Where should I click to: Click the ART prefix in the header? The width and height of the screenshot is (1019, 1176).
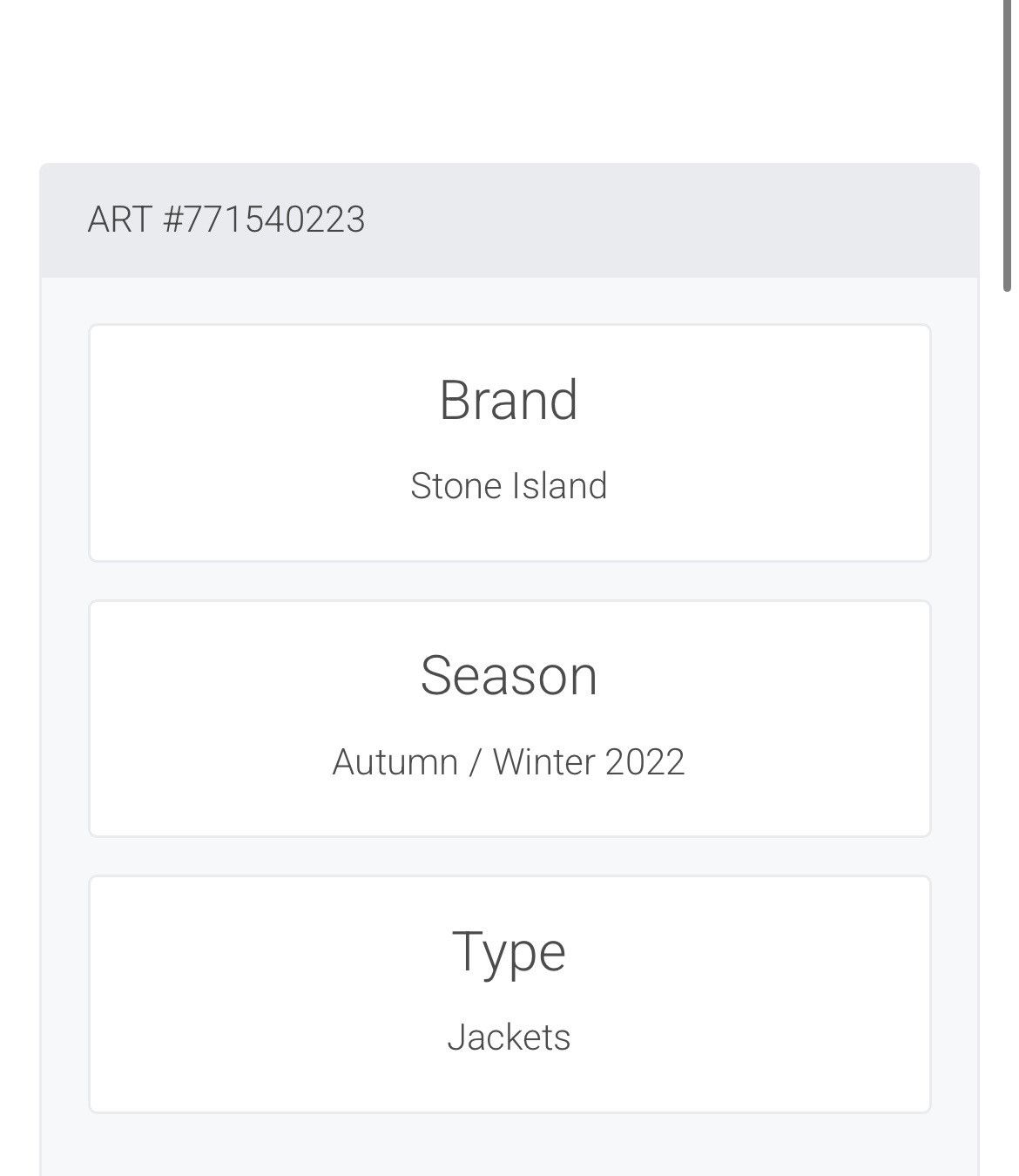(x=120, y=220)
